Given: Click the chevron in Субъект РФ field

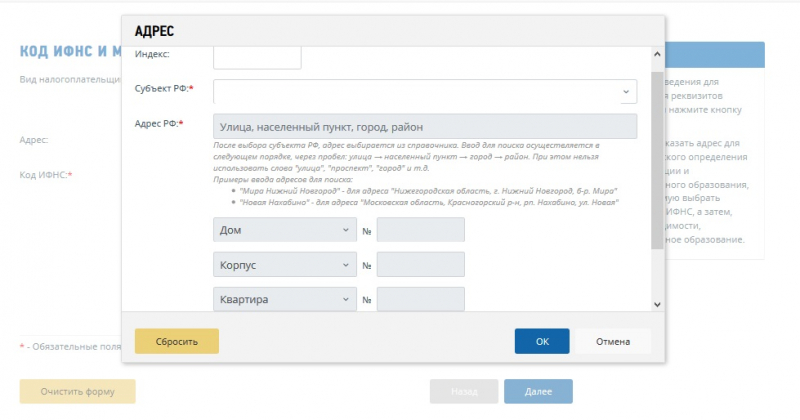Looking at the screenshot, I should pos(627,91).
